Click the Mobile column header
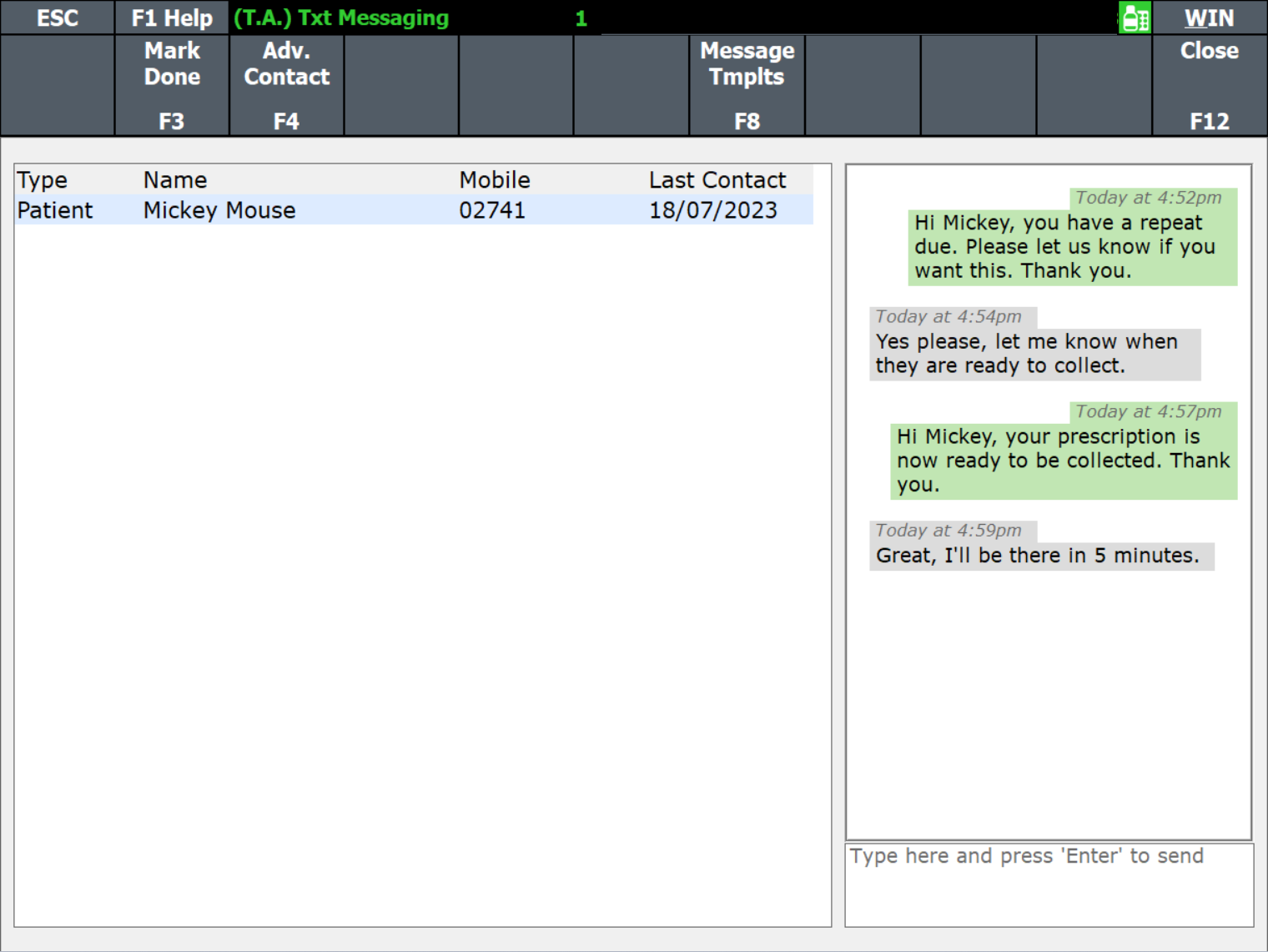 (x=495, y=180)
